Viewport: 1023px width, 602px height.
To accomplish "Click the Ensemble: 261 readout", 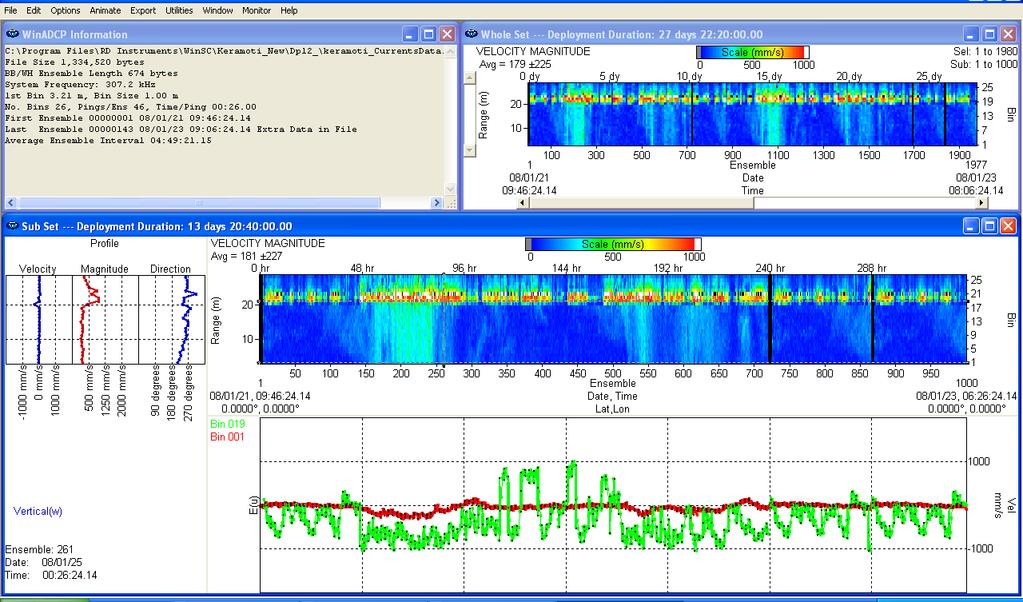I will pos(39,549).
